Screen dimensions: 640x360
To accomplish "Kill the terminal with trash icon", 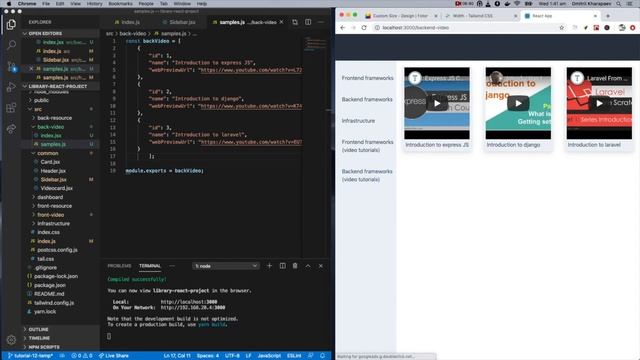I will click(x=295, y=266).
